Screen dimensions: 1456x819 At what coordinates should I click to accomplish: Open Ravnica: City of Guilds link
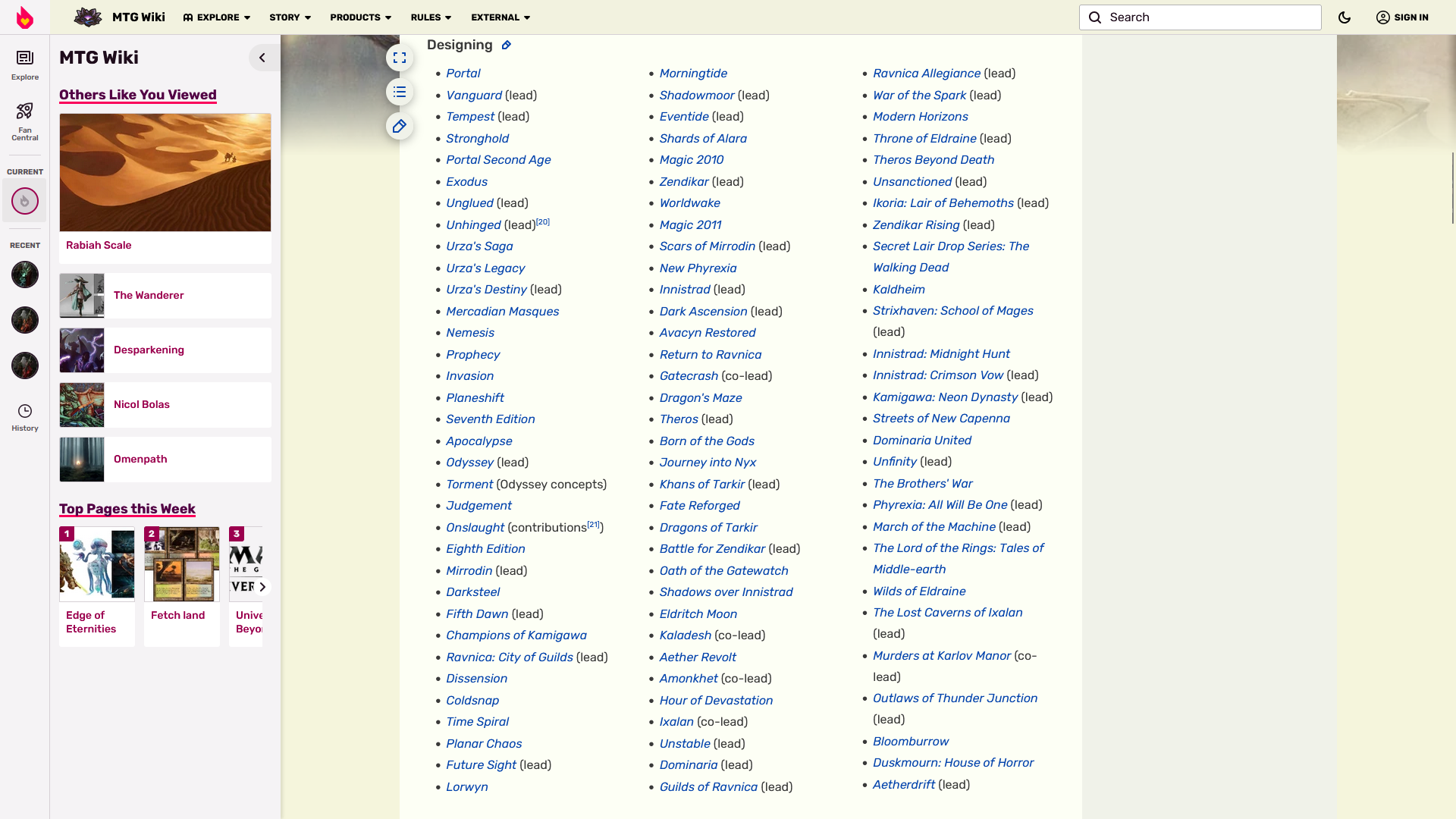pyautogui.click(x=510, y=657)
